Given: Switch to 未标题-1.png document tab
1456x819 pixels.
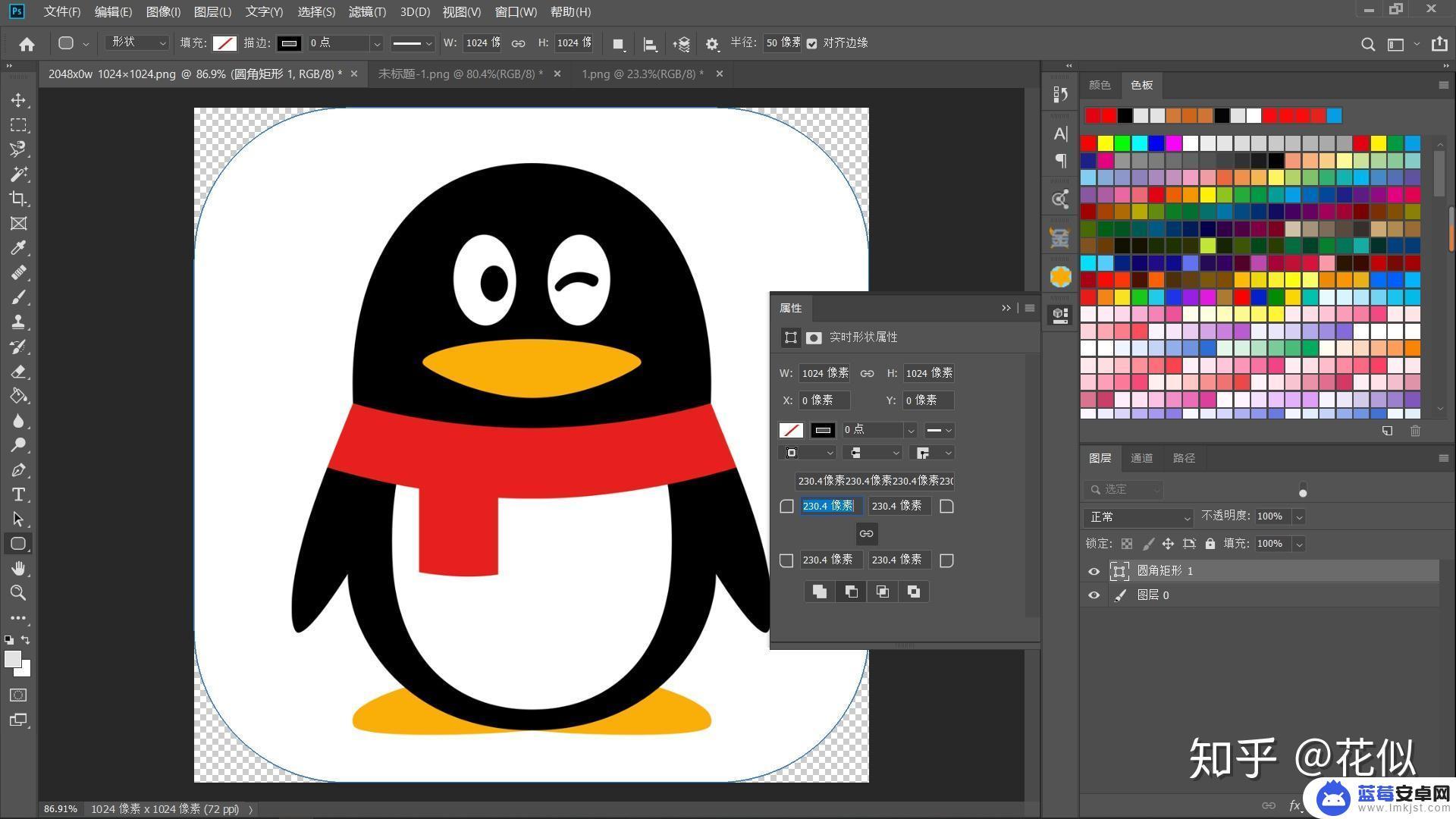Looking at the screenshot, I should (460, 74).
